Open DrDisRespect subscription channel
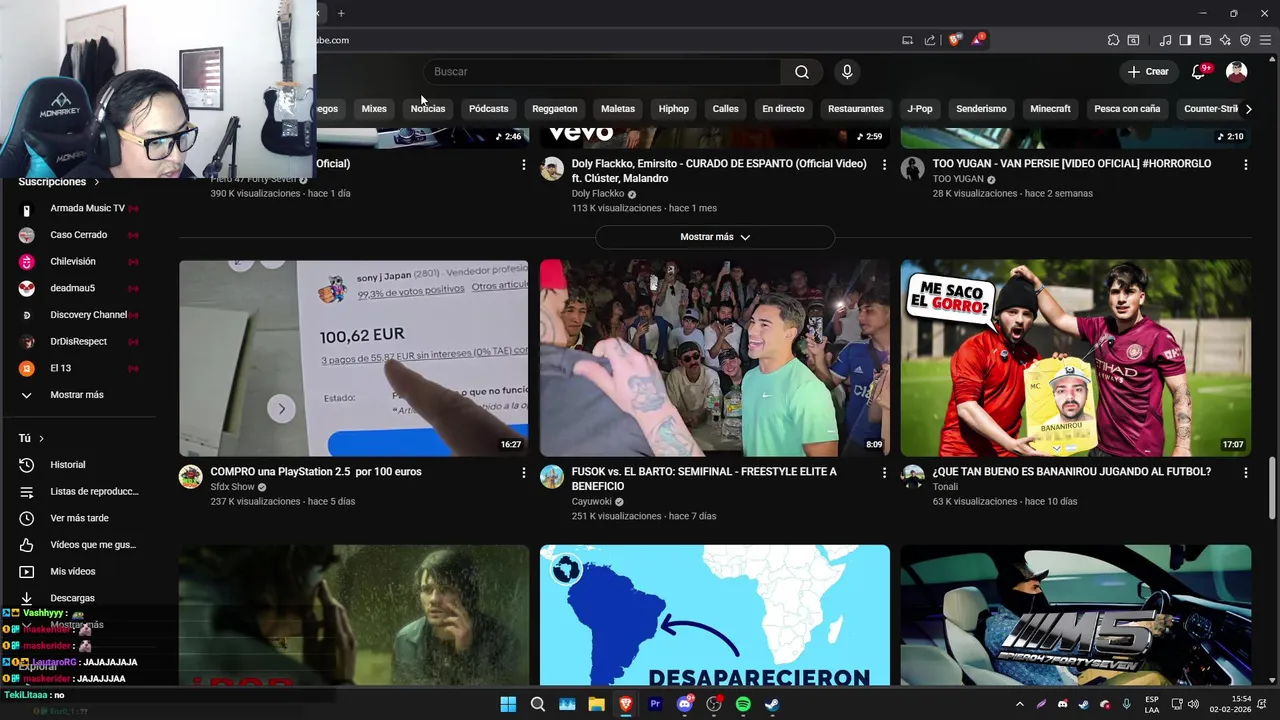The height and width of the screenshot is (720, 1280). click(x=77, y=342)
